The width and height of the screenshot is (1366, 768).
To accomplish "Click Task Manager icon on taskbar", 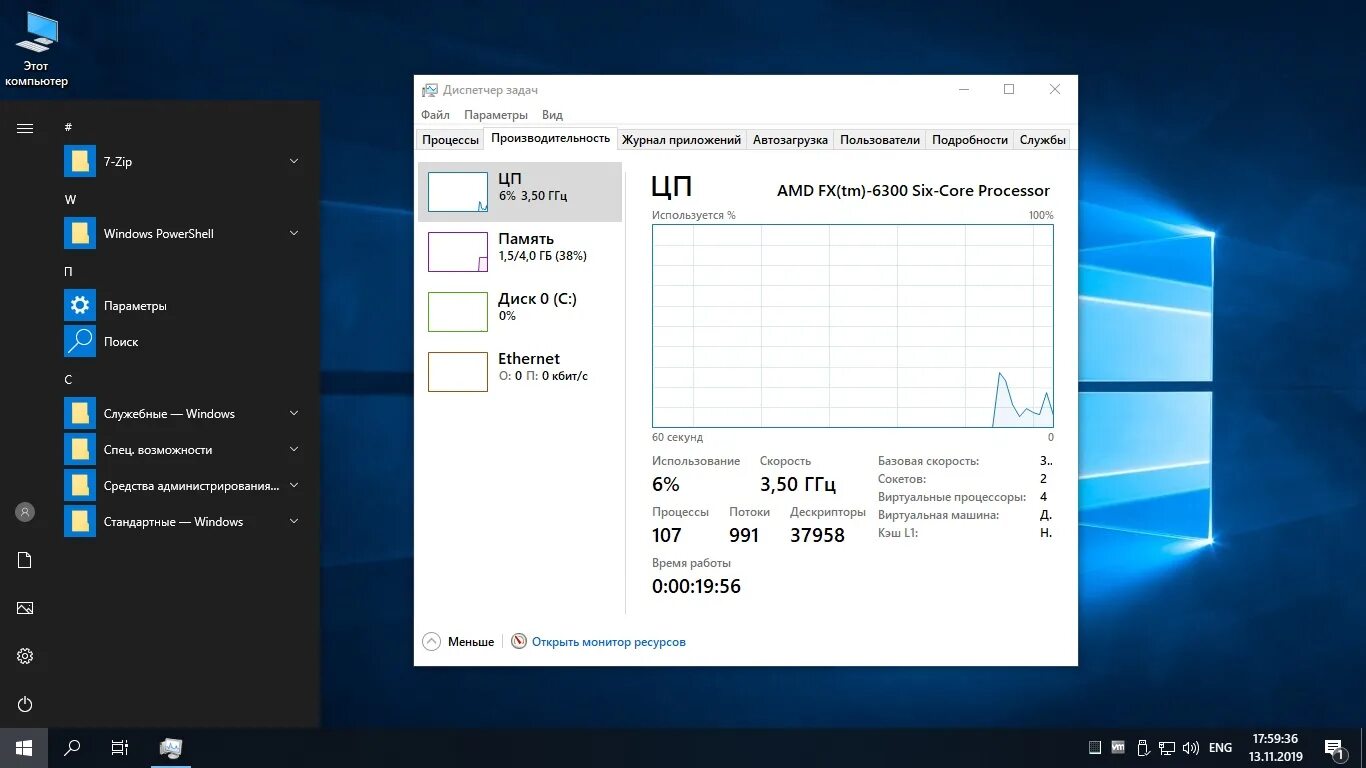I will 171,747.
